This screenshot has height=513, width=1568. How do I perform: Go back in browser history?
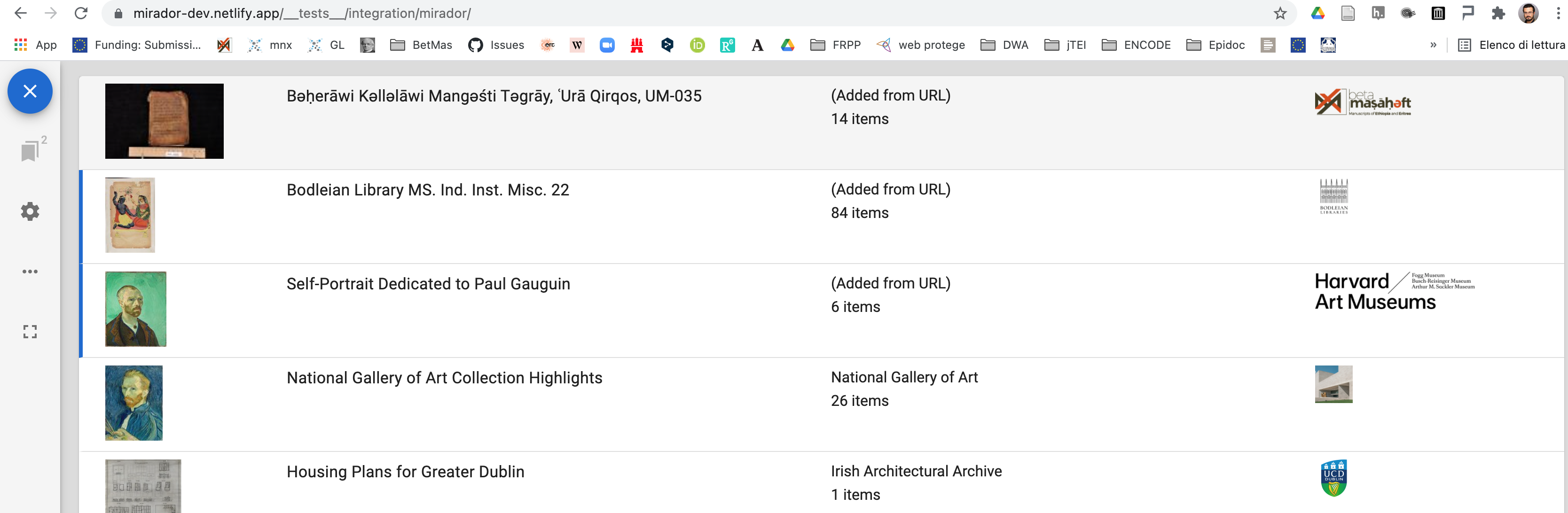click(20, 13)
